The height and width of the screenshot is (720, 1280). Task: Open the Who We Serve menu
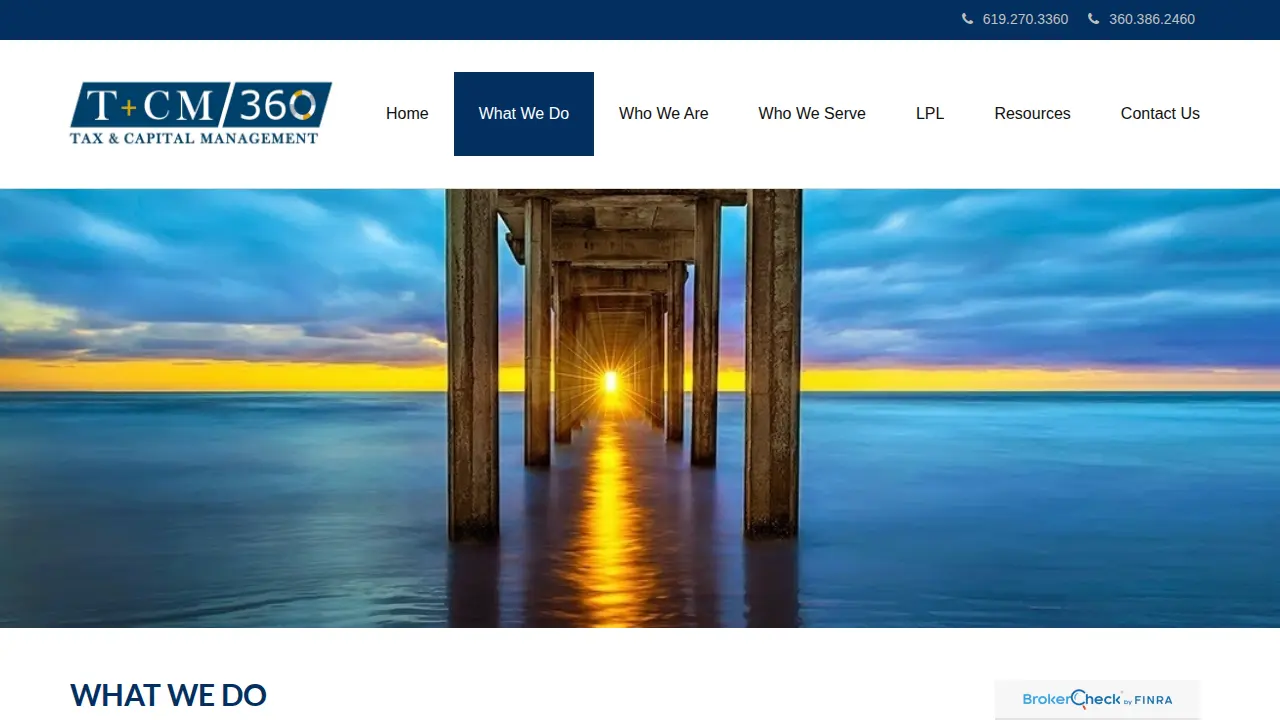pos(812,114)
